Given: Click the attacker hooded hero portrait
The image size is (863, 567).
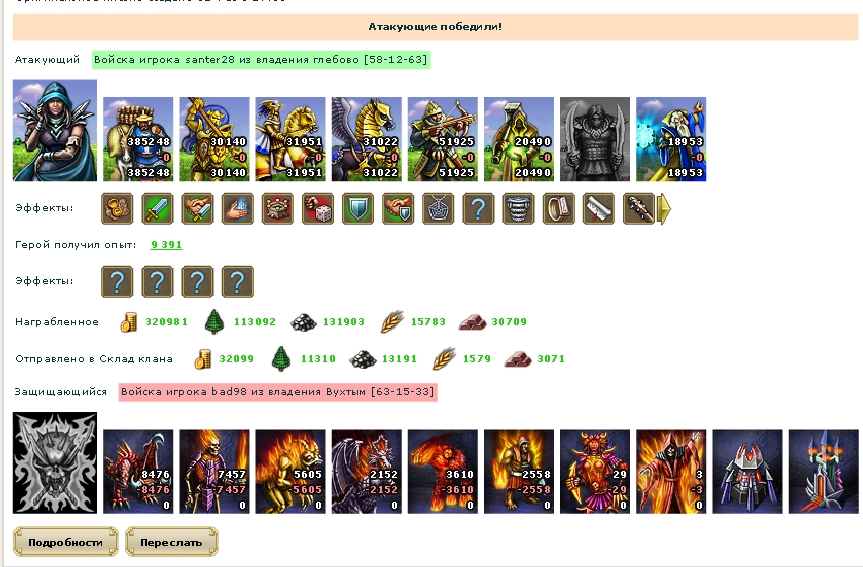Looking at the screenshot, I should tap(55, 130).
